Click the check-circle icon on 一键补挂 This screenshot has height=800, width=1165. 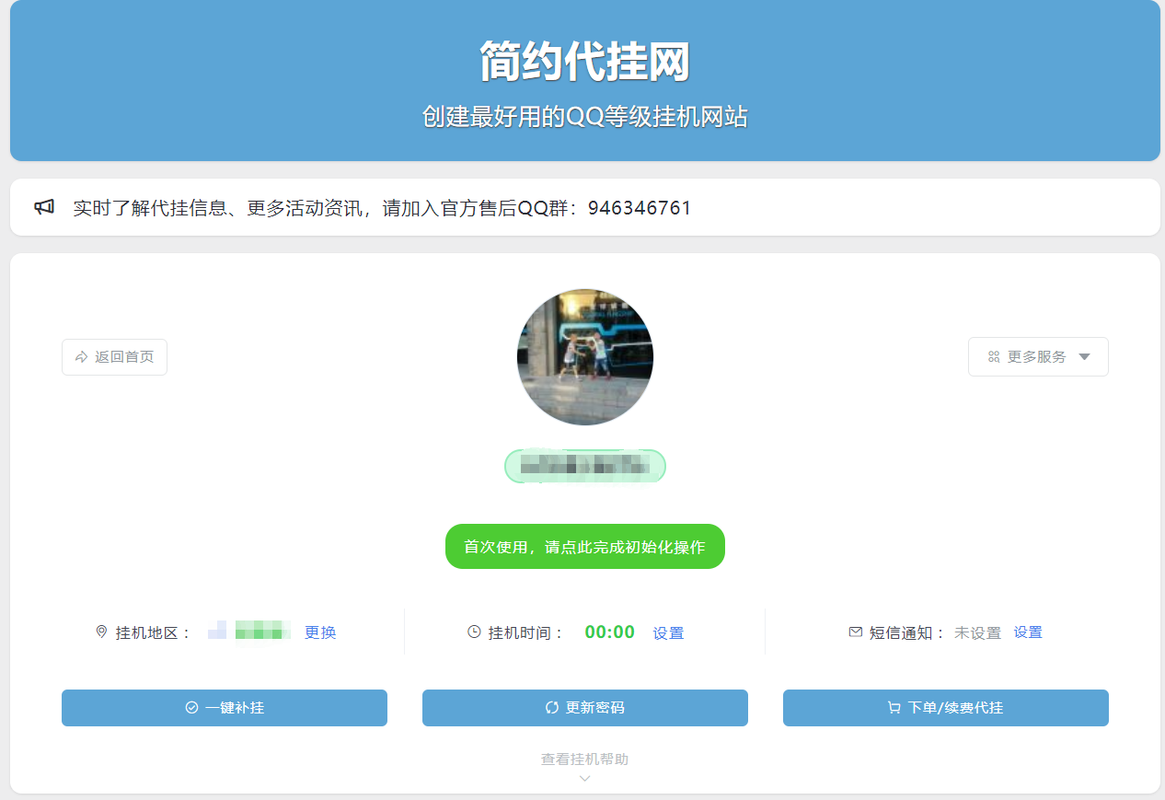(192, 708)
